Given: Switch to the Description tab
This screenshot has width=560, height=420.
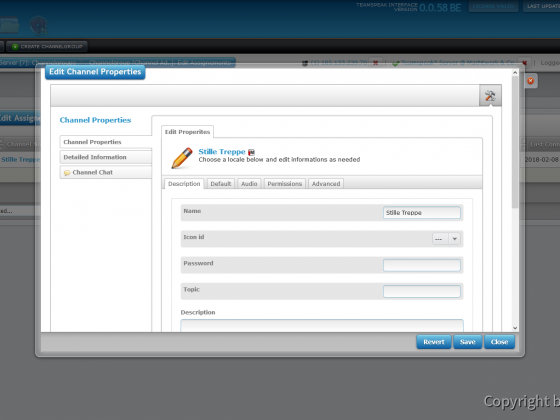Looking at the screenshot, I should [x=184, y=184].
